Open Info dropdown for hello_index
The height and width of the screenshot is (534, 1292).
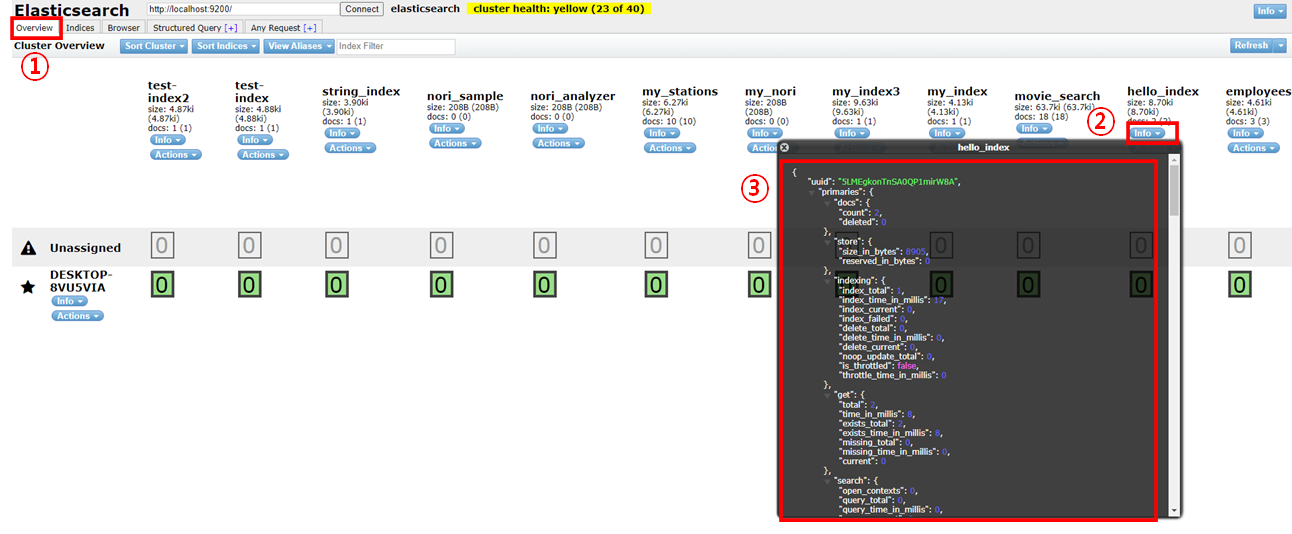point(1145,133)
